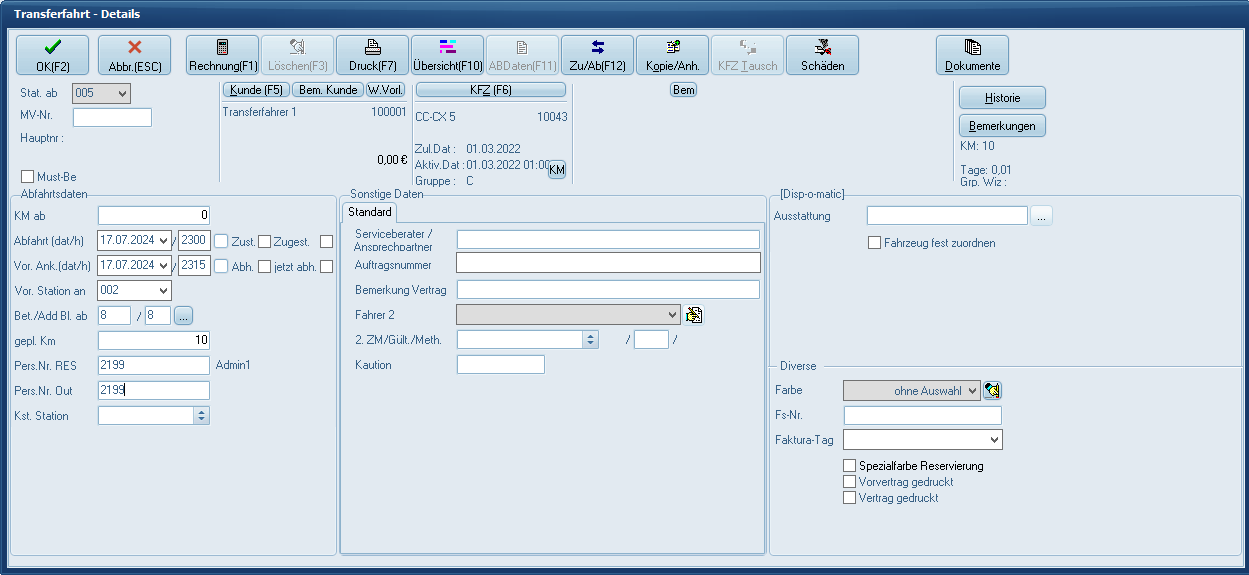Click the icon next to Fahrer 2 dropdown
This screenshot has height=575, width=1249.
(694, 315)
